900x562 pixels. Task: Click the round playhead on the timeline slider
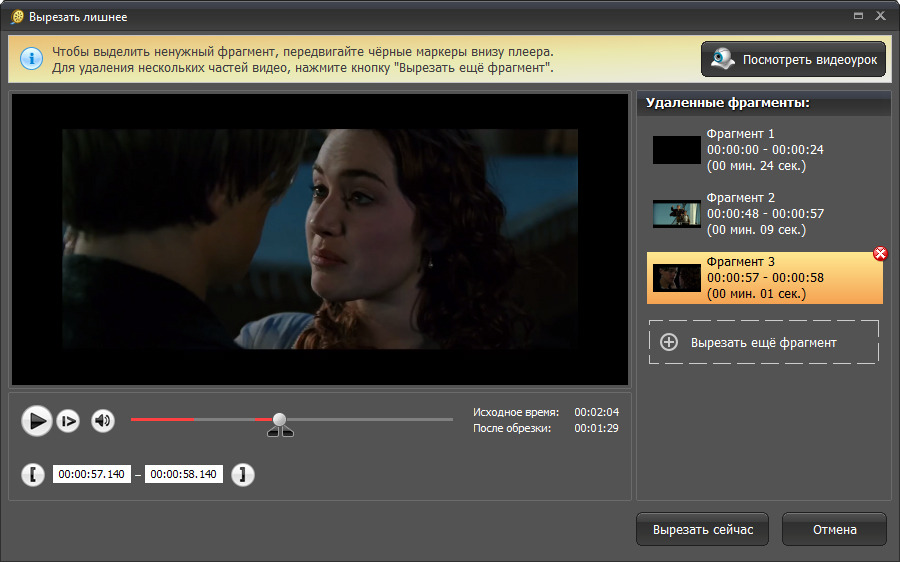tap(280, 420)
